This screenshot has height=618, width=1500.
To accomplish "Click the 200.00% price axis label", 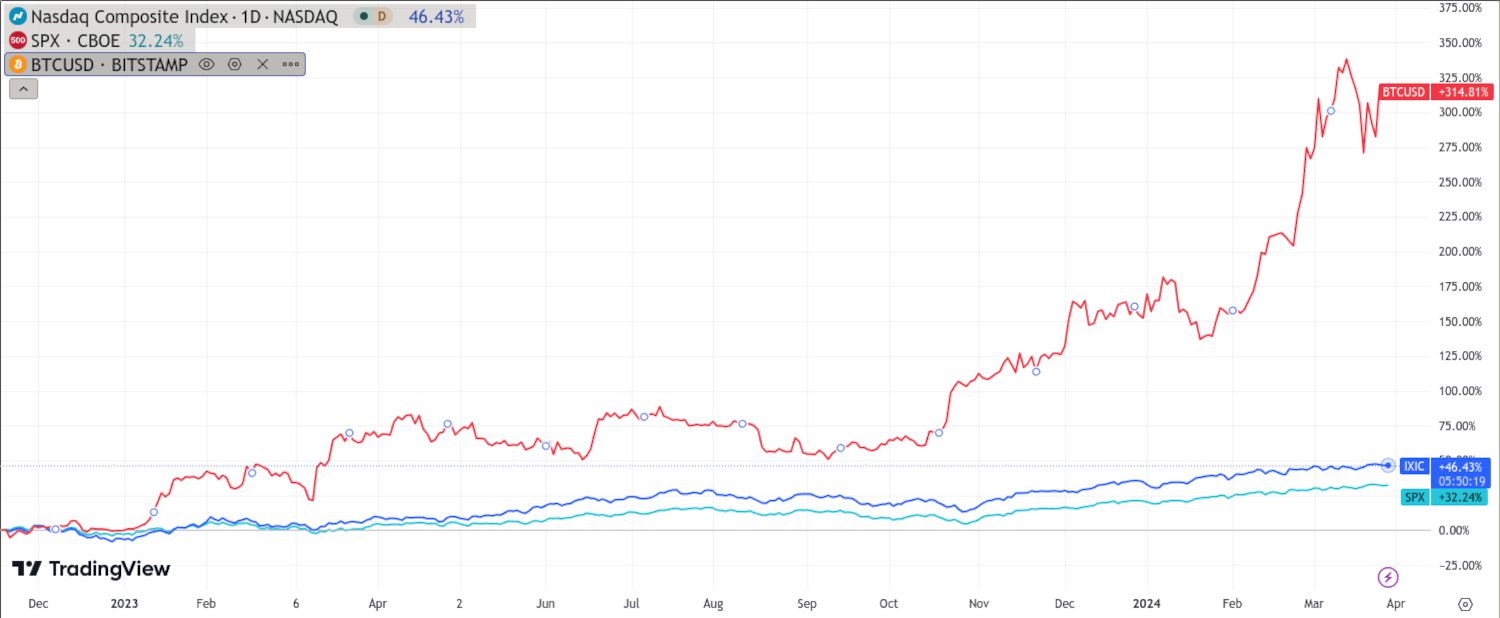I will (x=1460, y=251).
